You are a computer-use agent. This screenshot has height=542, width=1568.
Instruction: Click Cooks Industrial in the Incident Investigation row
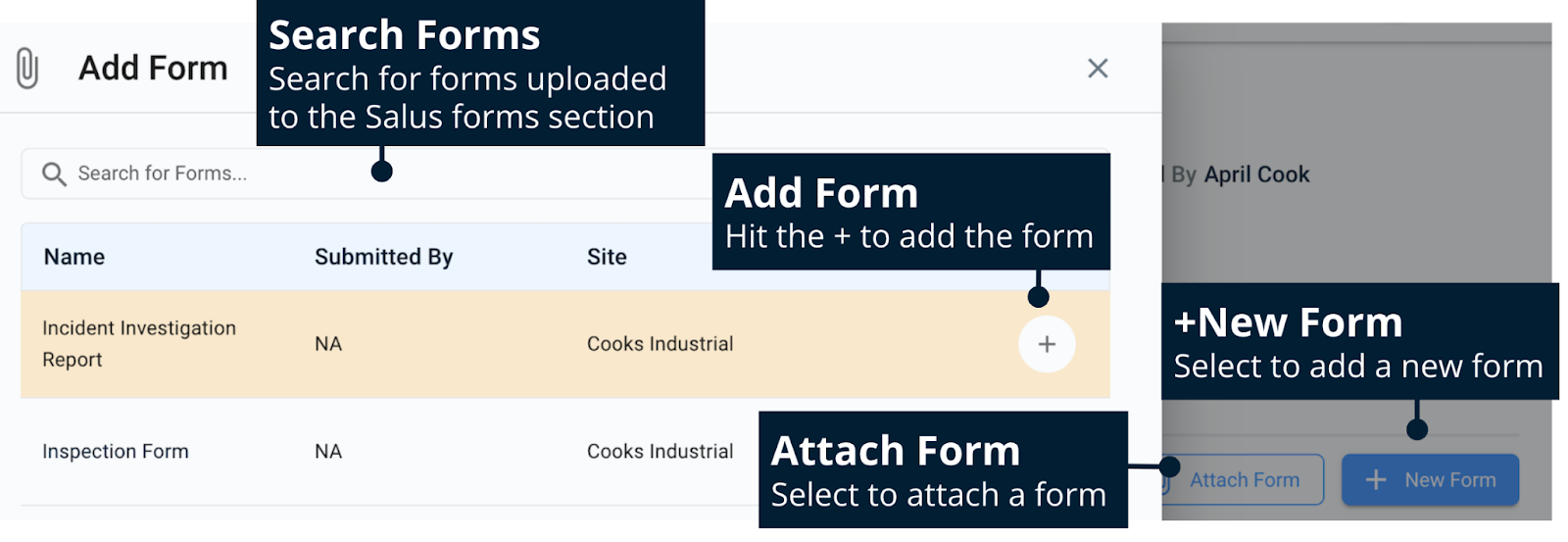click(x=660, y=344)
